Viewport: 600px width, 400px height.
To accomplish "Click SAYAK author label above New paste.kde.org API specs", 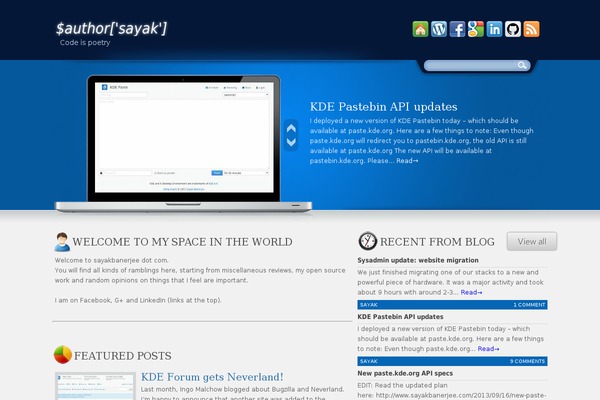I will click(368, 361).
